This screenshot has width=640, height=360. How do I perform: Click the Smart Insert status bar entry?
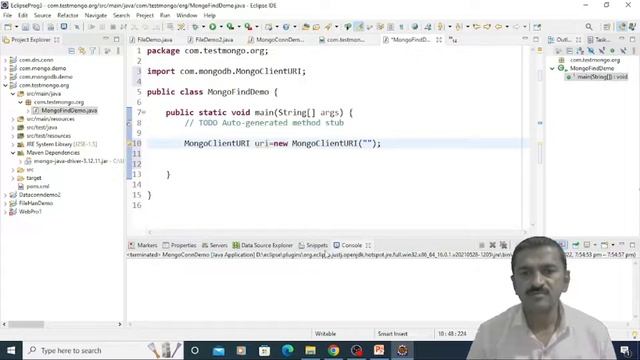(x=393, y=333)
